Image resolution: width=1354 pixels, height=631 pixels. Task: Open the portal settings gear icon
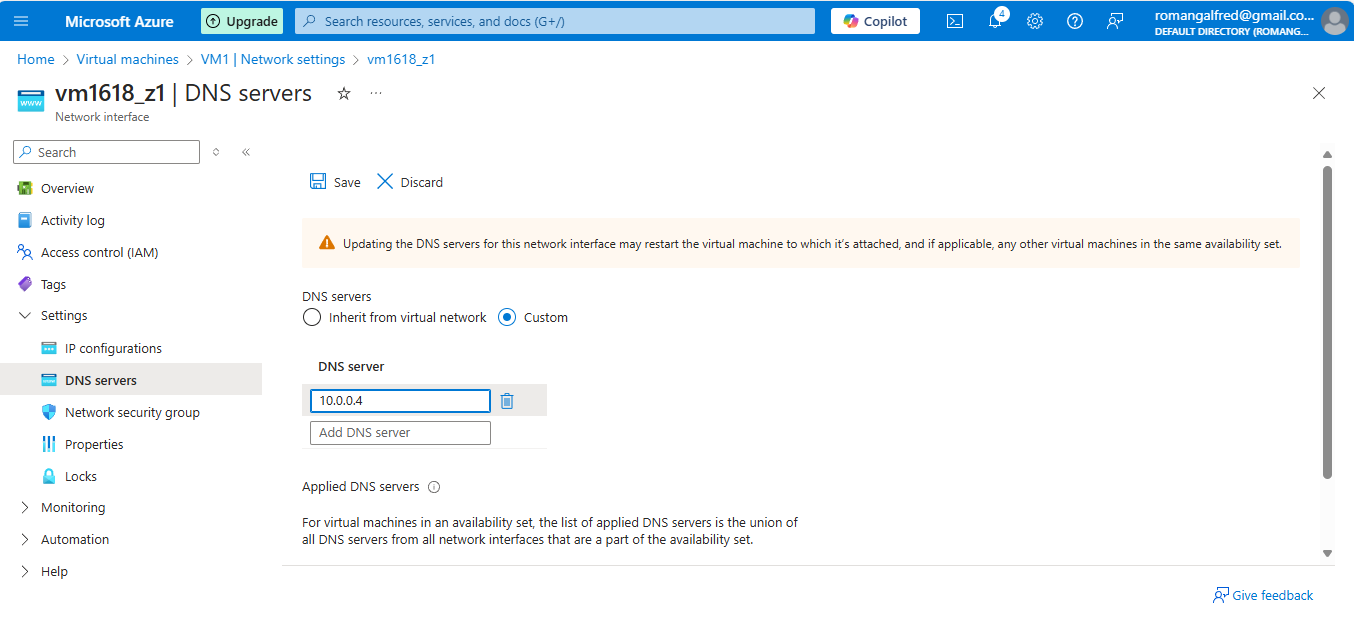pos(1034,20)
